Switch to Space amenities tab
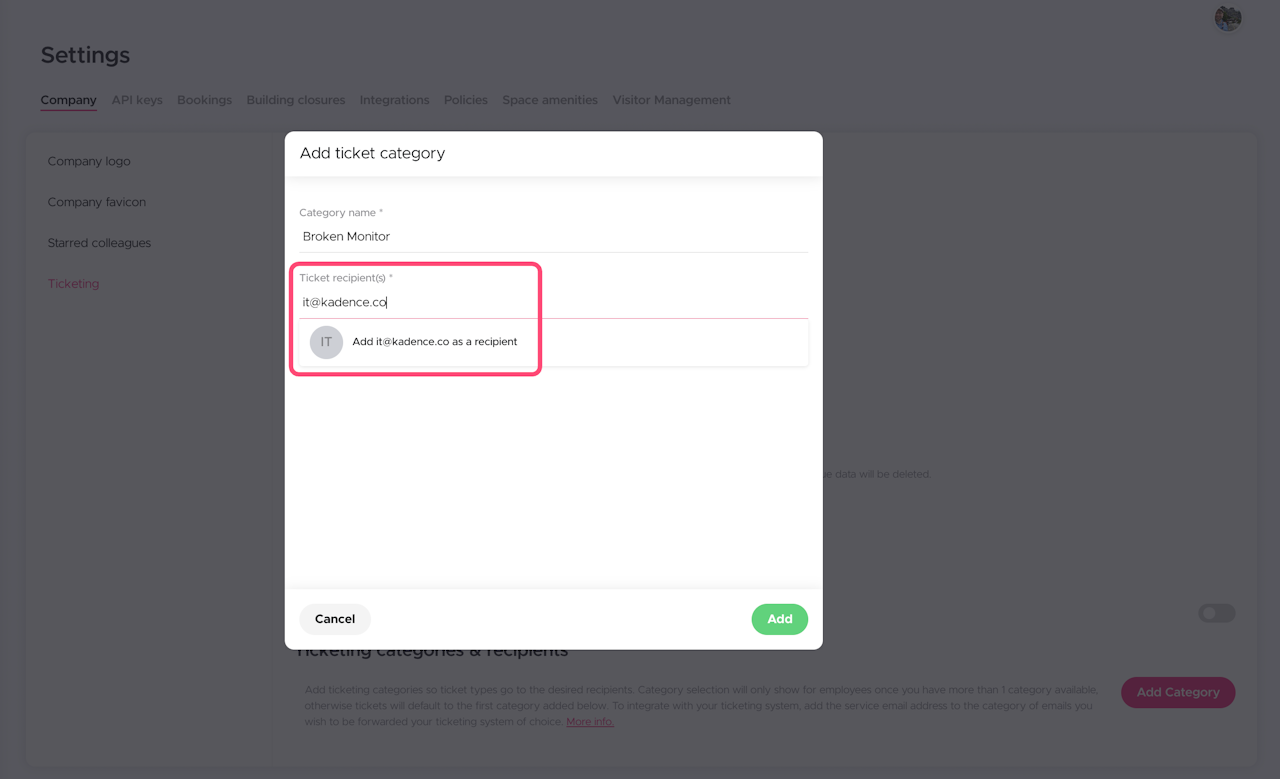 550,100
